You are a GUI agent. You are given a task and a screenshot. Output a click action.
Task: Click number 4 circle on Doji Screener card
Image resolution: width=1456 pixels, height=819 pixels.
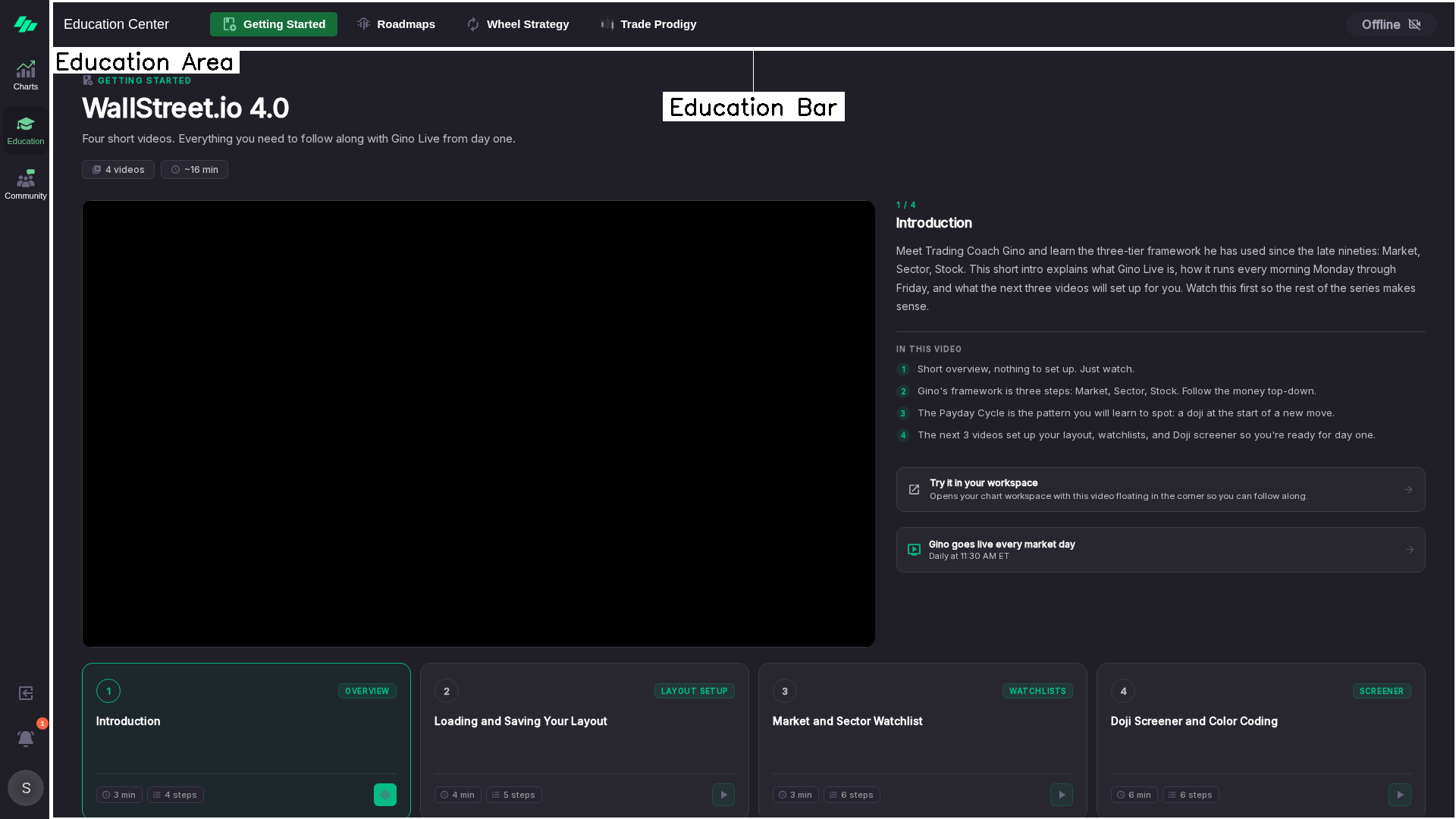coord(1123,691)
